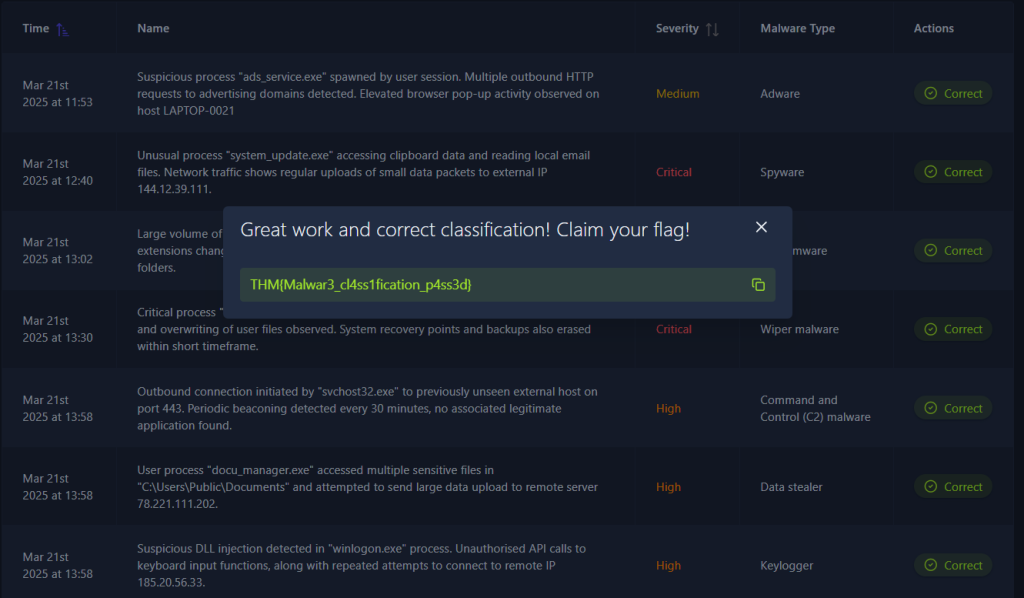Screen dimensions: 1024x598
Task: Open the winlogon.exe DLL injection alert
Action: click(x=368, y=565)
